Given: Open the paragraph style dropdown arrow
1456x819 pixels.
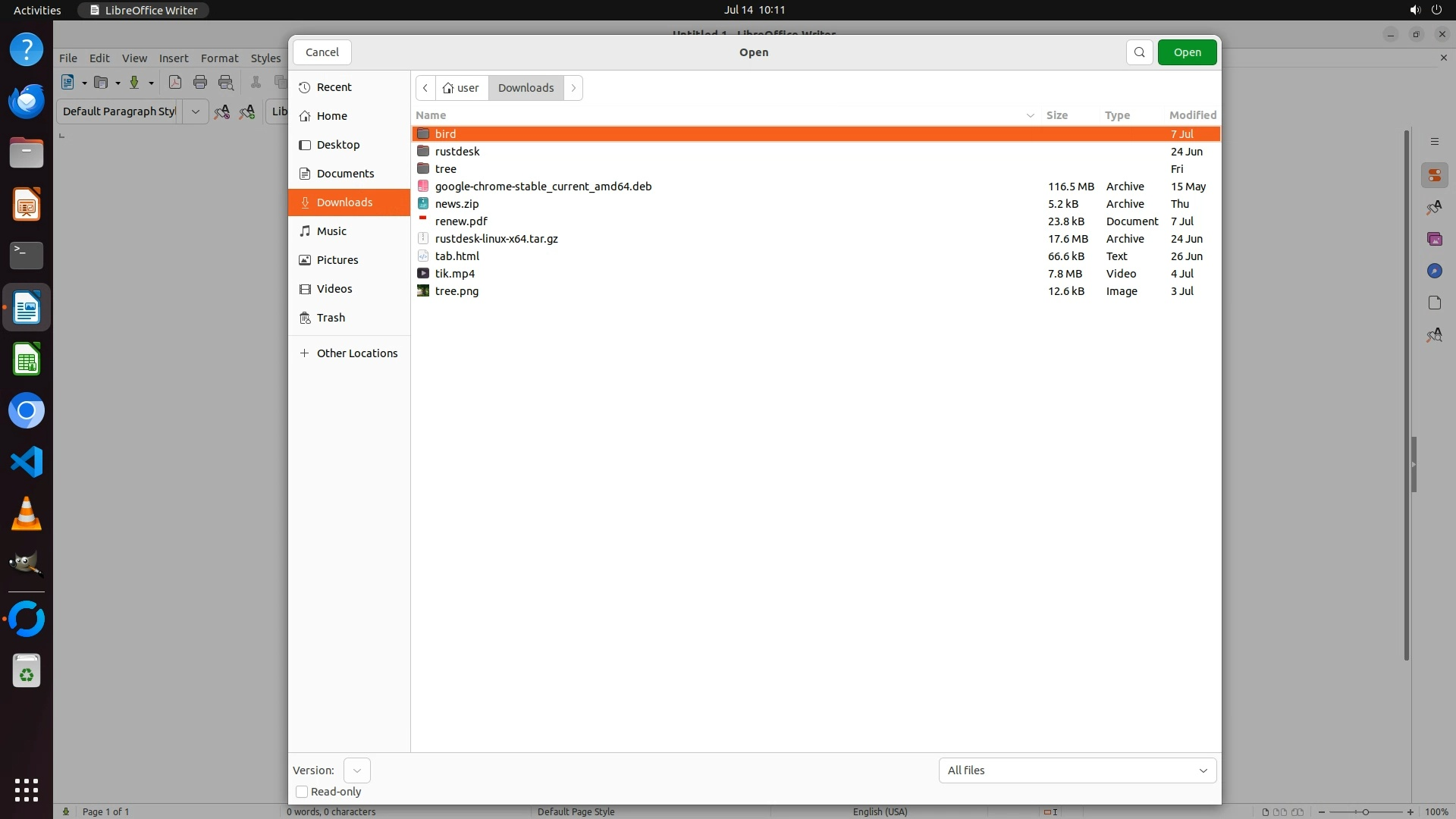Looking at the screenshot, I should [x=196, y=111].
